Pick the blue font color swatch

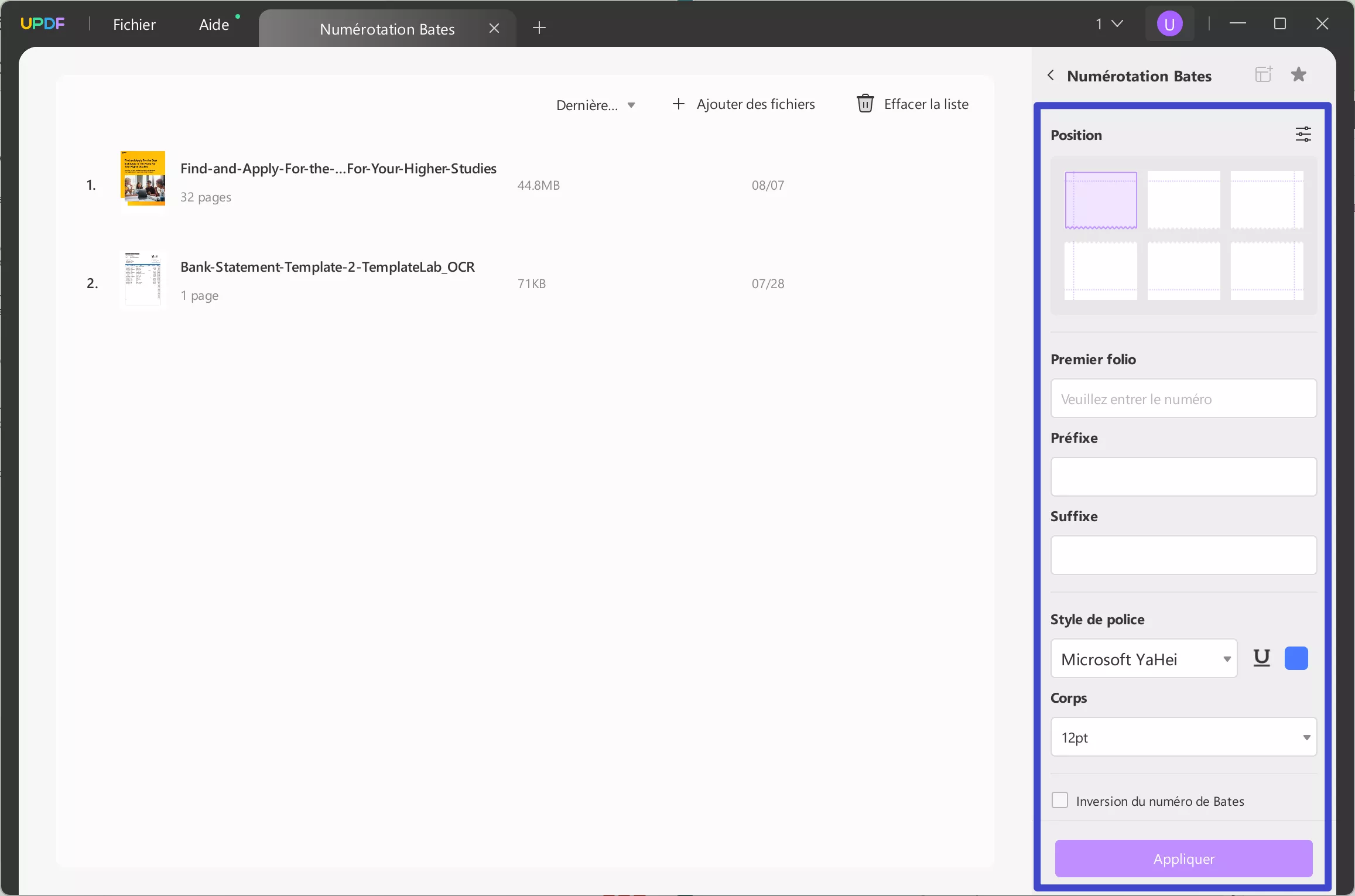click(1296, 658)
